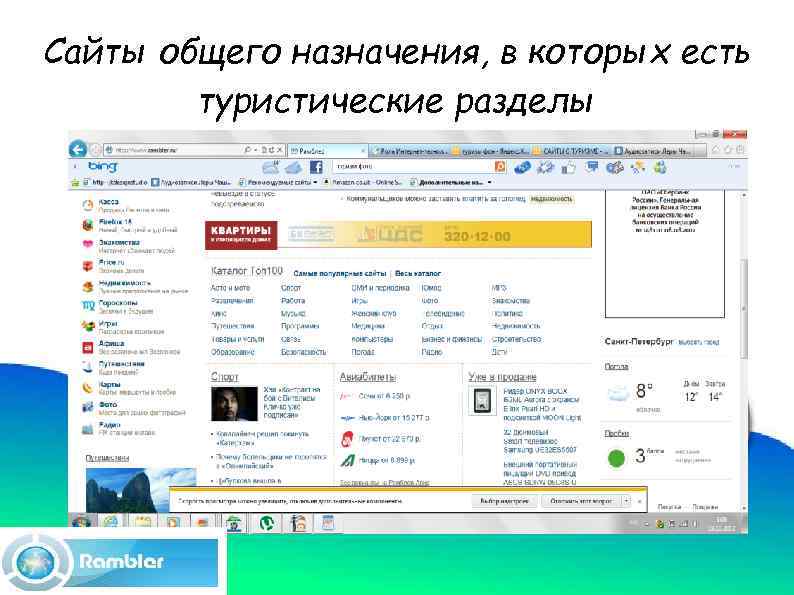Open the Дополнительные favorites bar dropdown

click(451, 182)
